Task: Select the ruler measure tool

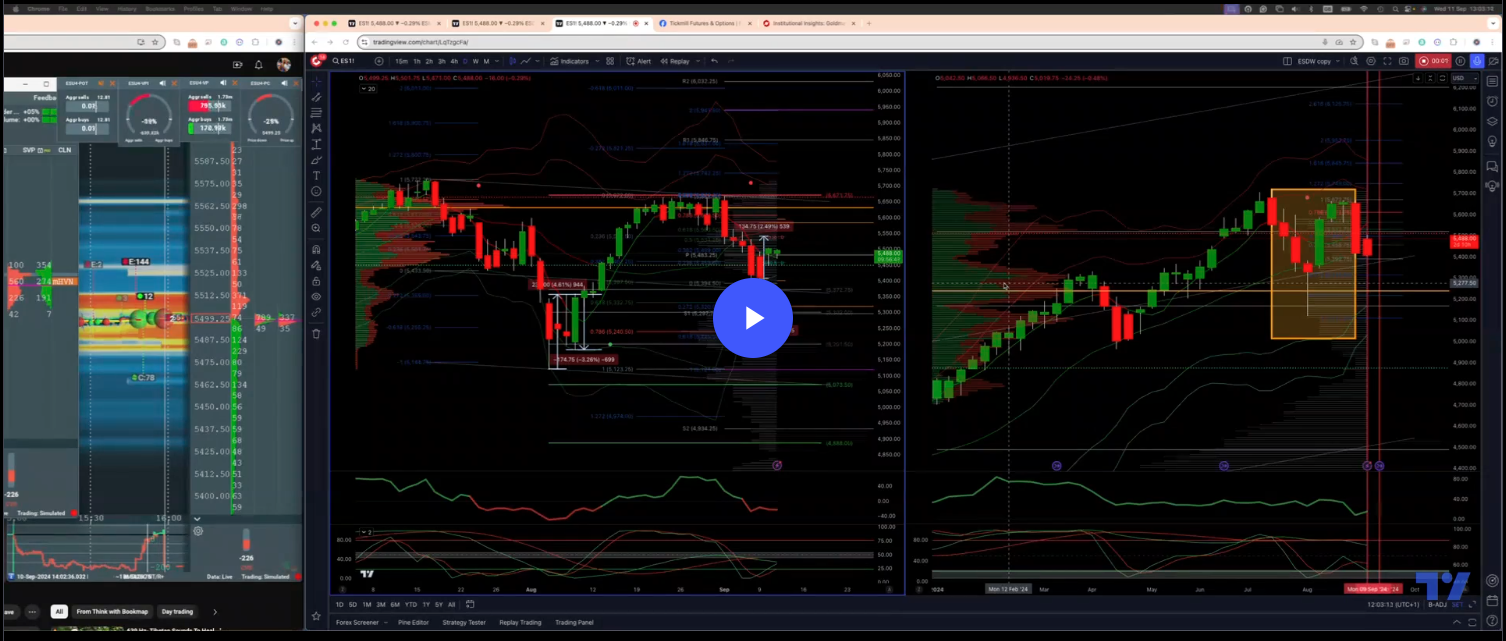Action: tap(316, 212)
